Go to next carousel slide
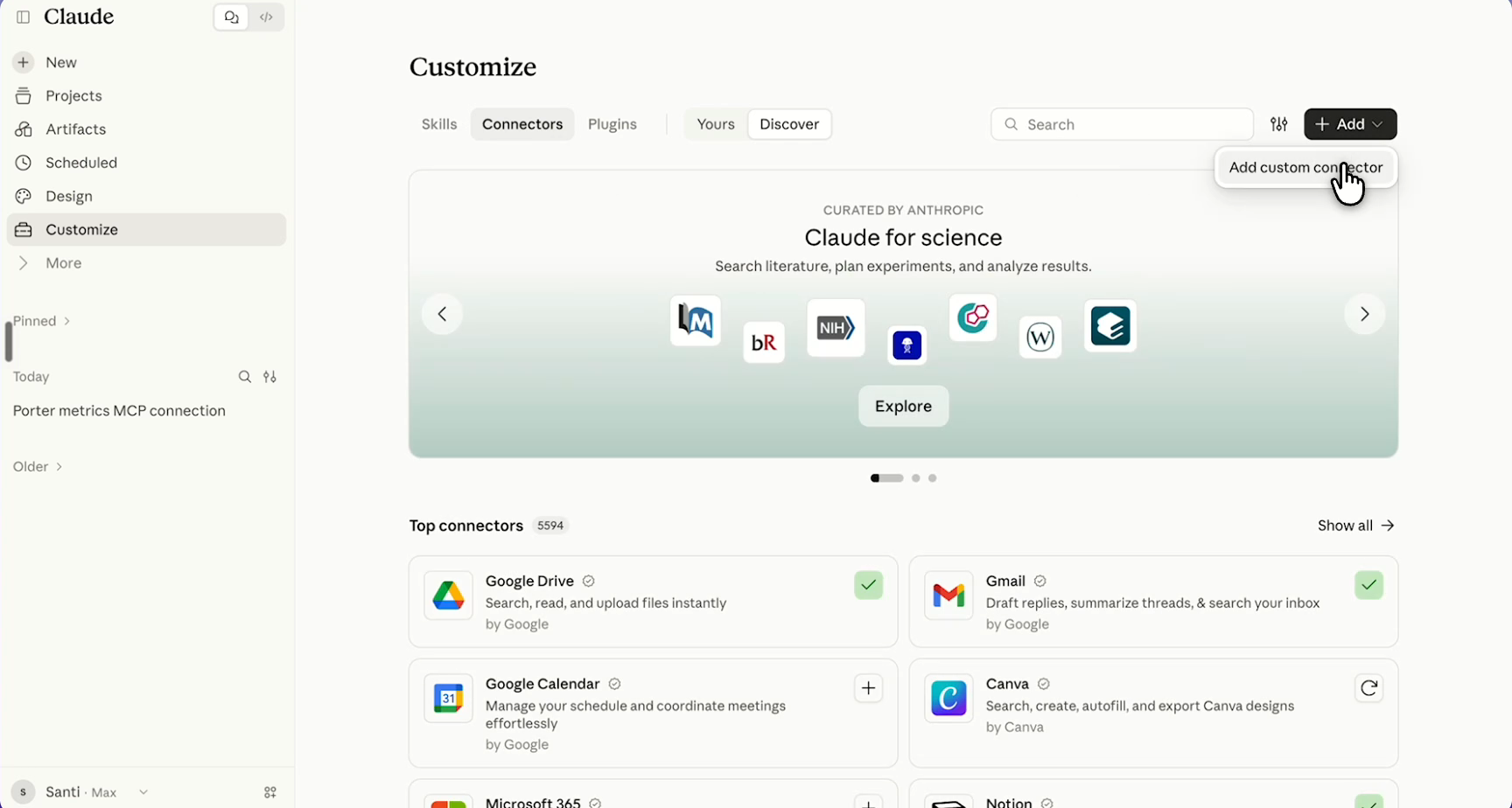This screenshot has width=1512, height=808. [1364, 314]
